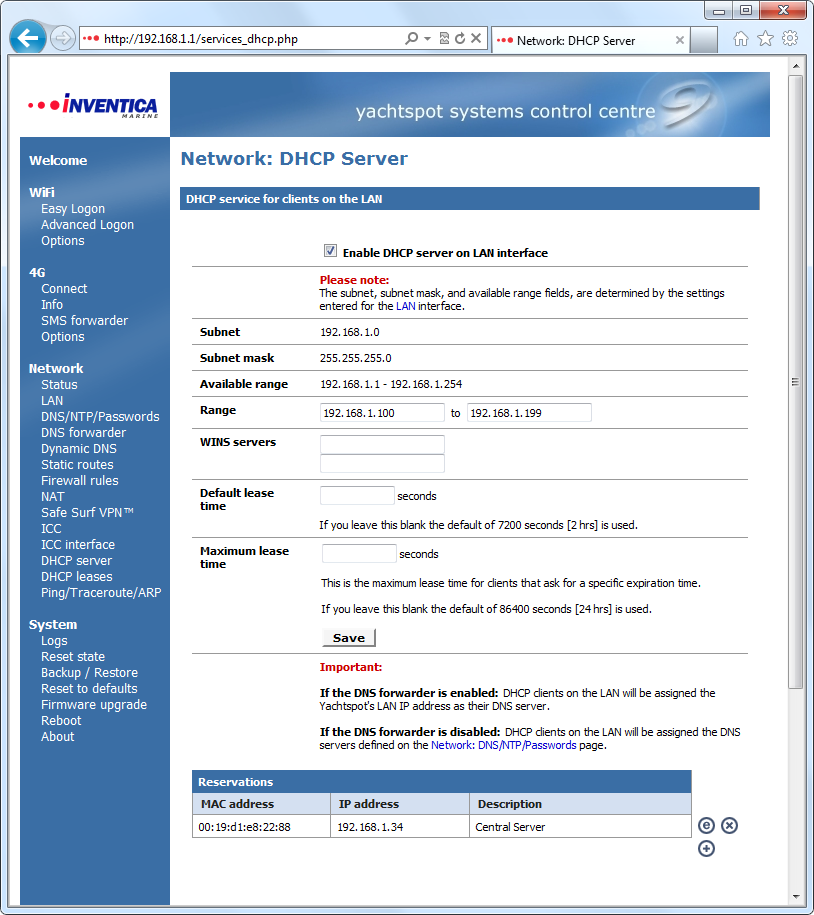The height and width of the screenshot is (915, 814).
Task: Edit the Central Server reservation
Action: click(x=706, y=825)
